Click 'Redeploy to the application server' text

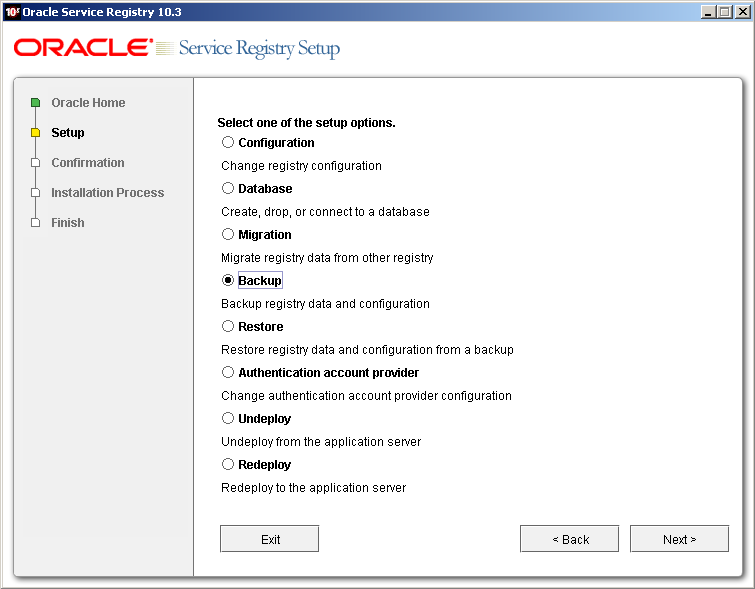point(313,488)
